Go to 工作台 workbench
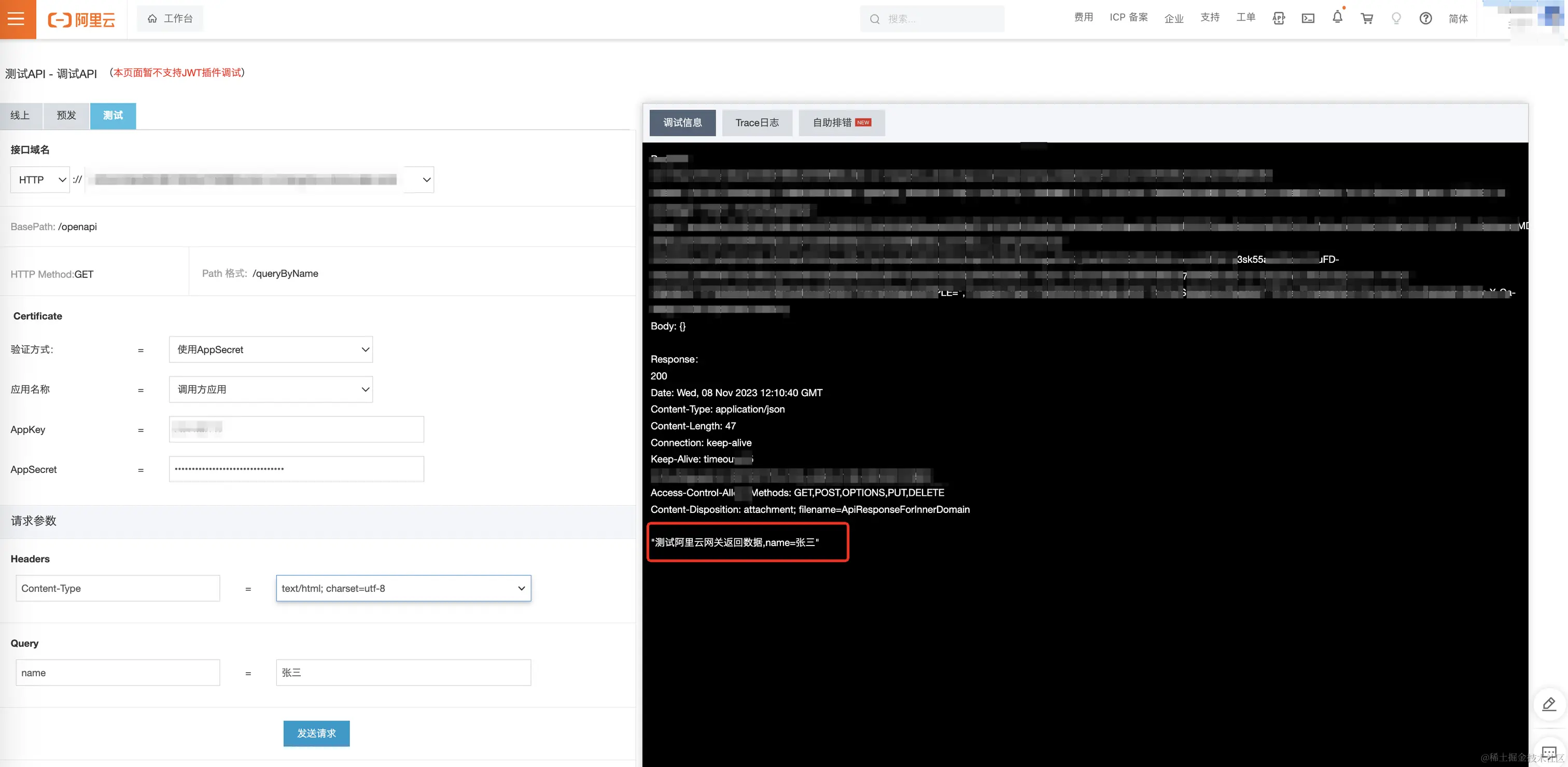The height and width of the screenshot is (767, 1568). (x=170, y=19)
